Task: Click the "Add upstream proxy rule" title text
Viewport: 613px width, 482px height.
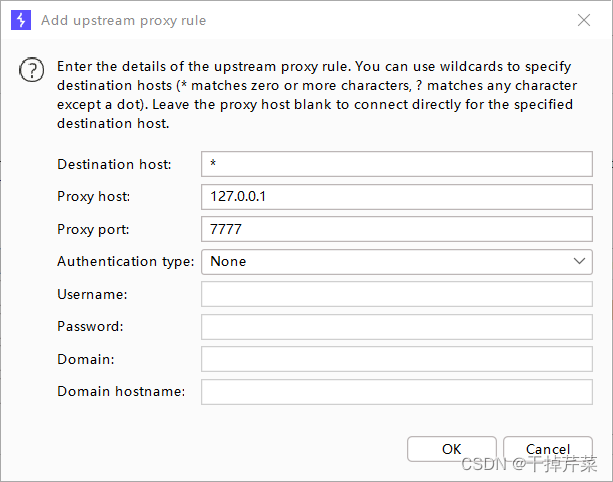Action: (124, 20)
